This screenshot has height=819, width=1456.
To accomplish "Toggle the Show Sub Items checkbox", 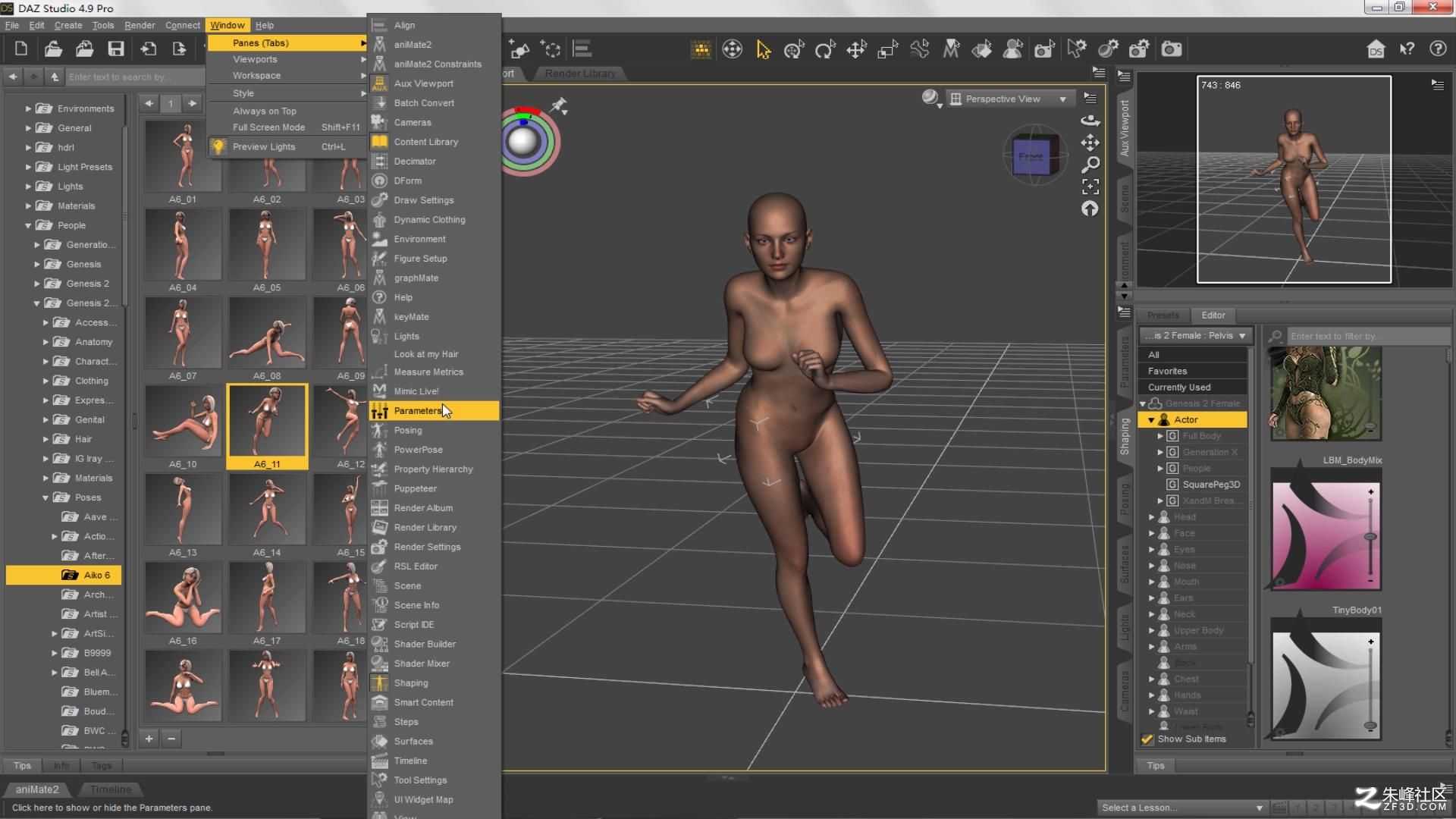I will click(1147, 739).
